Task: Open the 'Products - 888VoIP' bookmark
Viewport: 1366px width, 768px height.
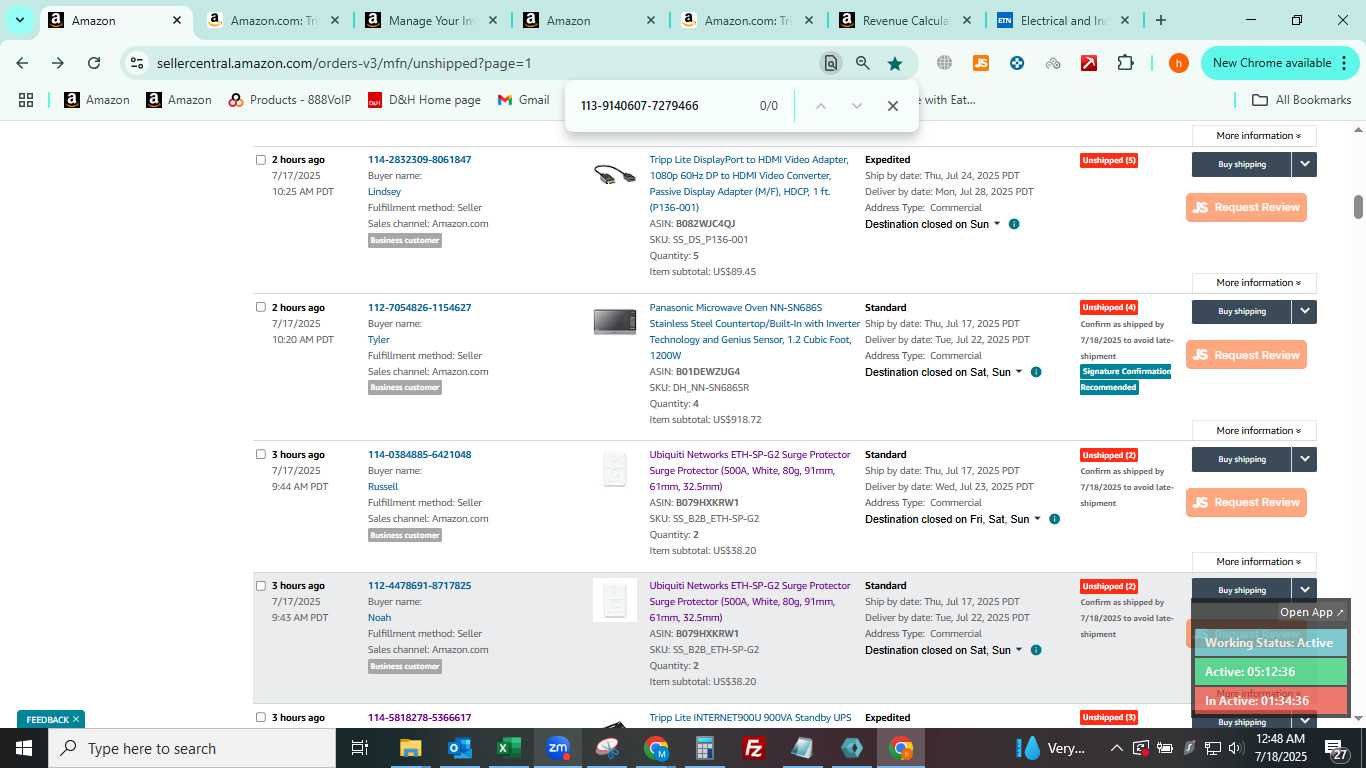Action: 289,100
